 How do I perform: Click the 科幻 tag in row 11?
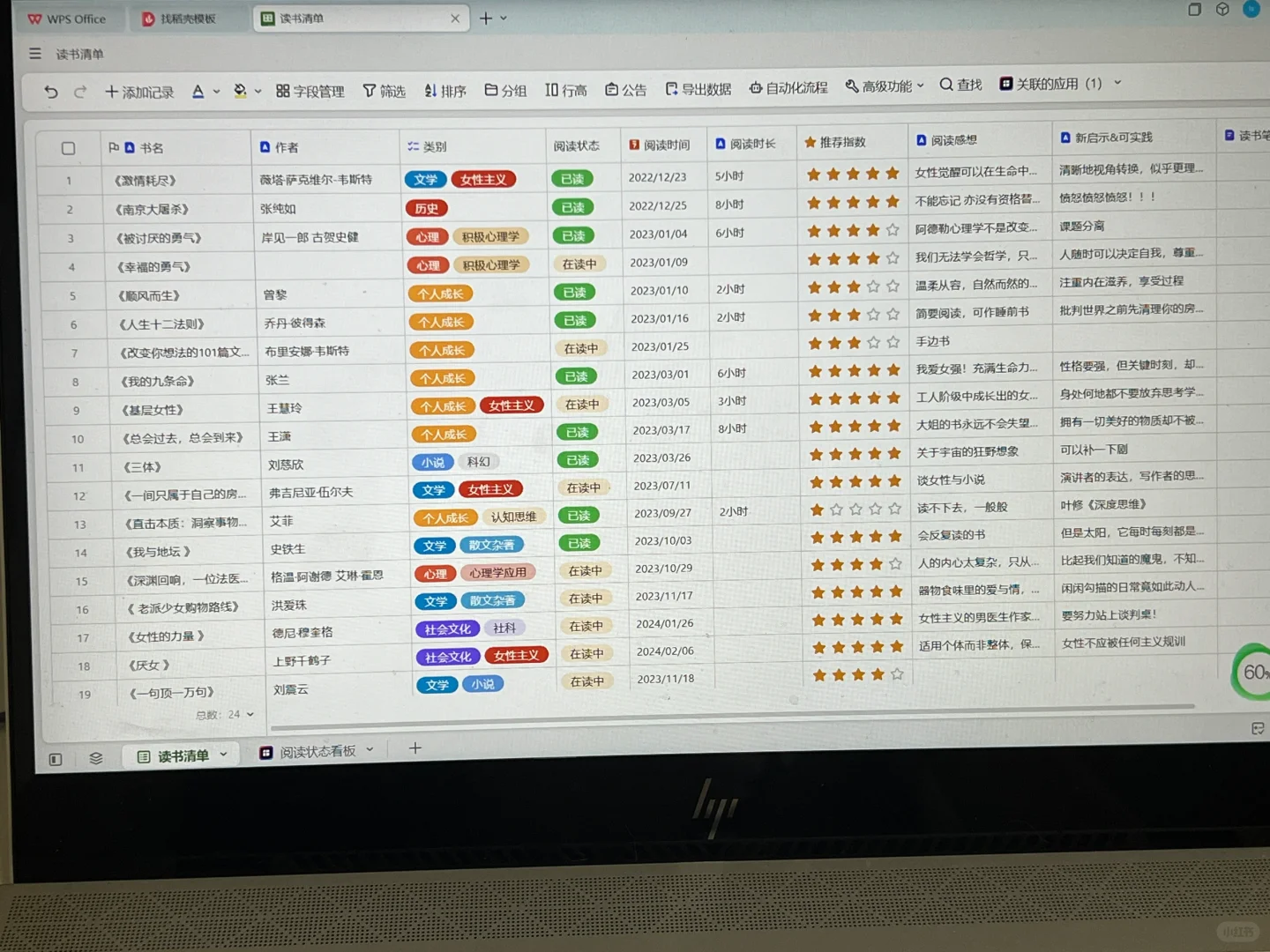479,461
